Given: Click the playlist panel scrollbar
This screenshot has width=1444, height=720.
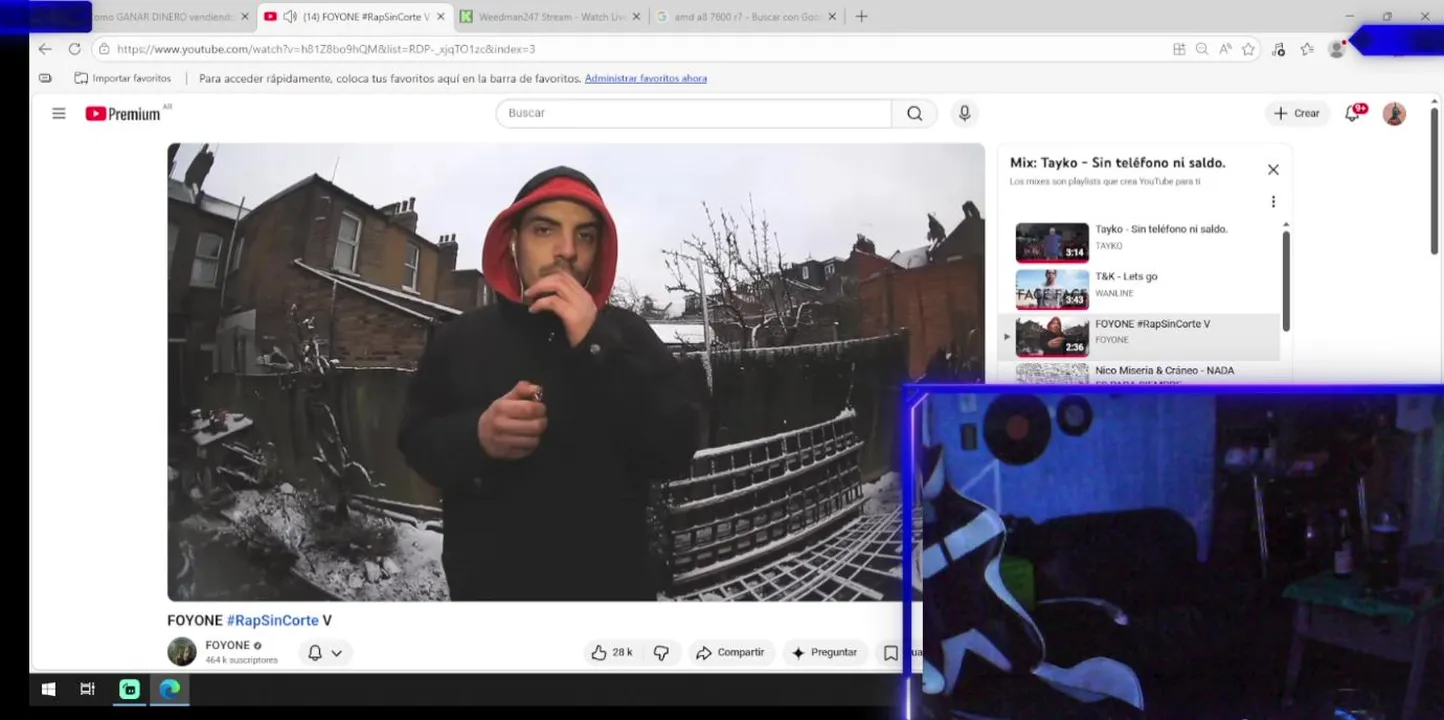Looking at the screenshot, I should [1286, 280].
